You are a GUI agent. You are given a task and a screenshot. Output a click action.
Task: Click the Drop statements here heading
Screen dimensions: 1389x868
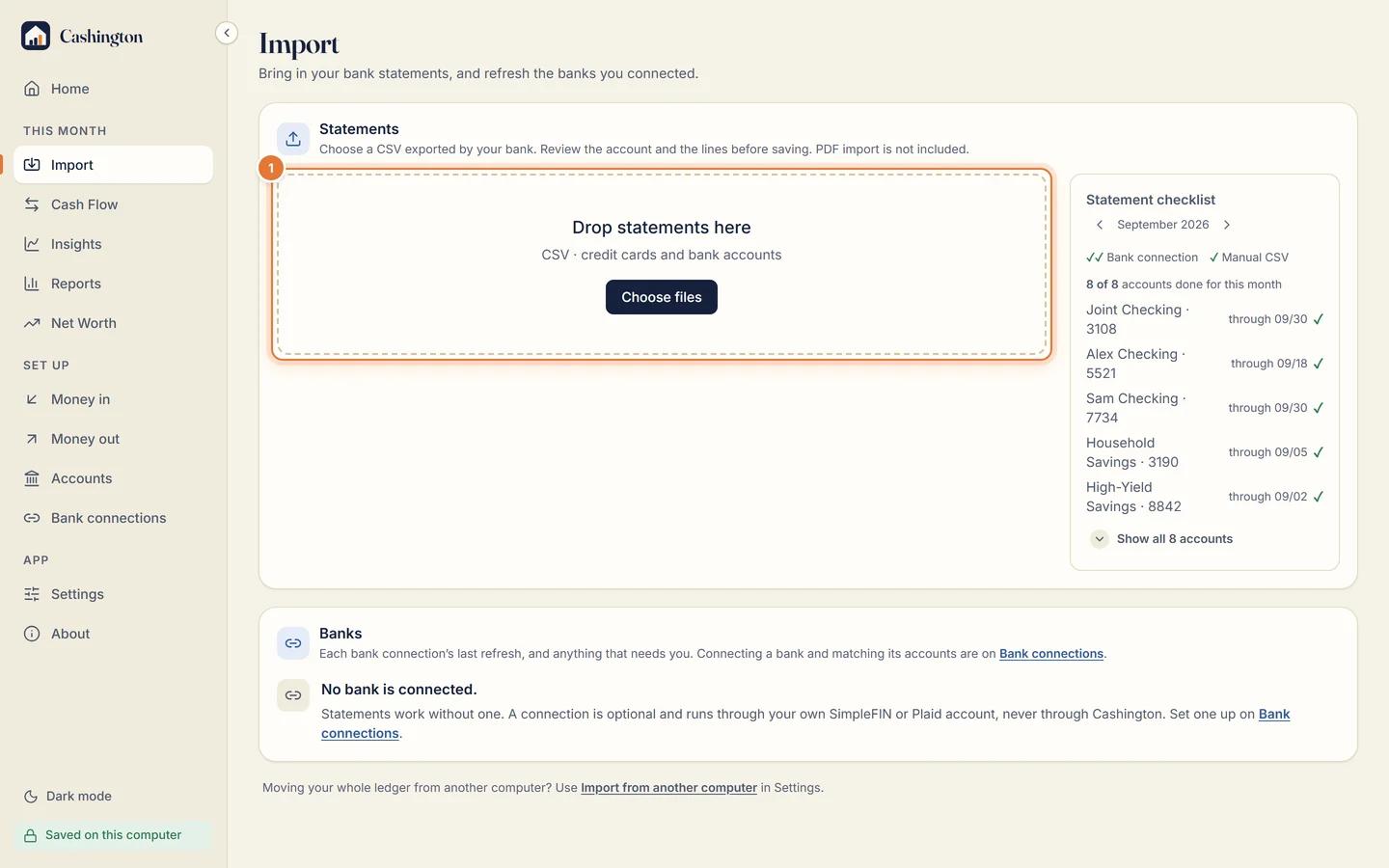(662, 228)
